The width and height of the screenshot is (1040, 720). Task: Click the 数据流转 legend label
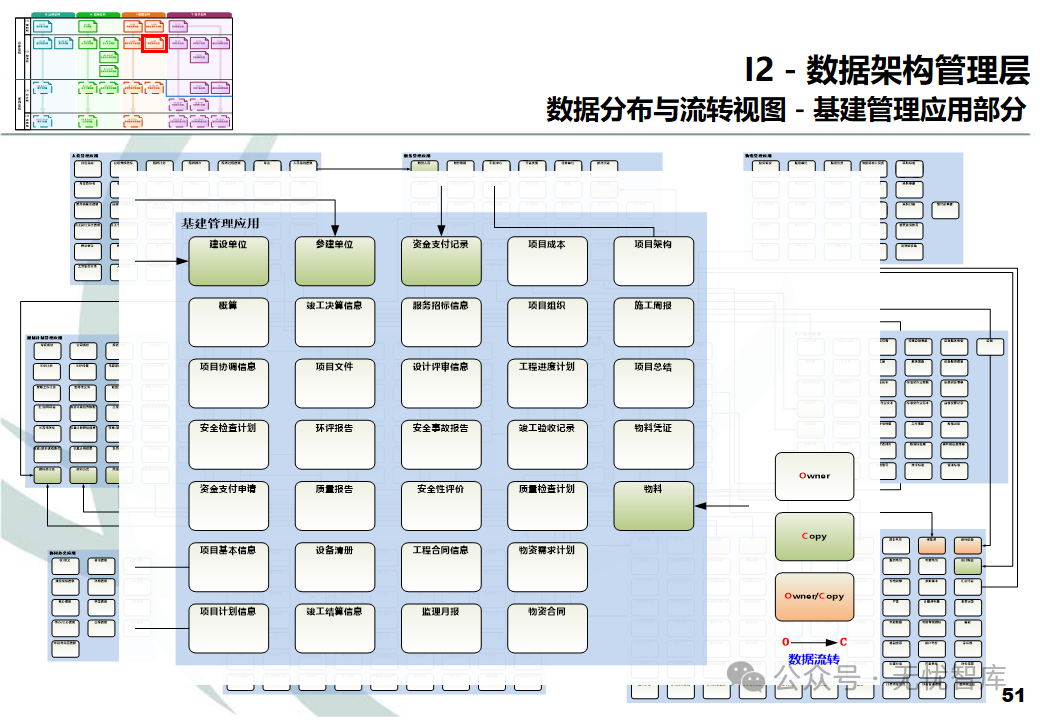[x=814, y=659]
